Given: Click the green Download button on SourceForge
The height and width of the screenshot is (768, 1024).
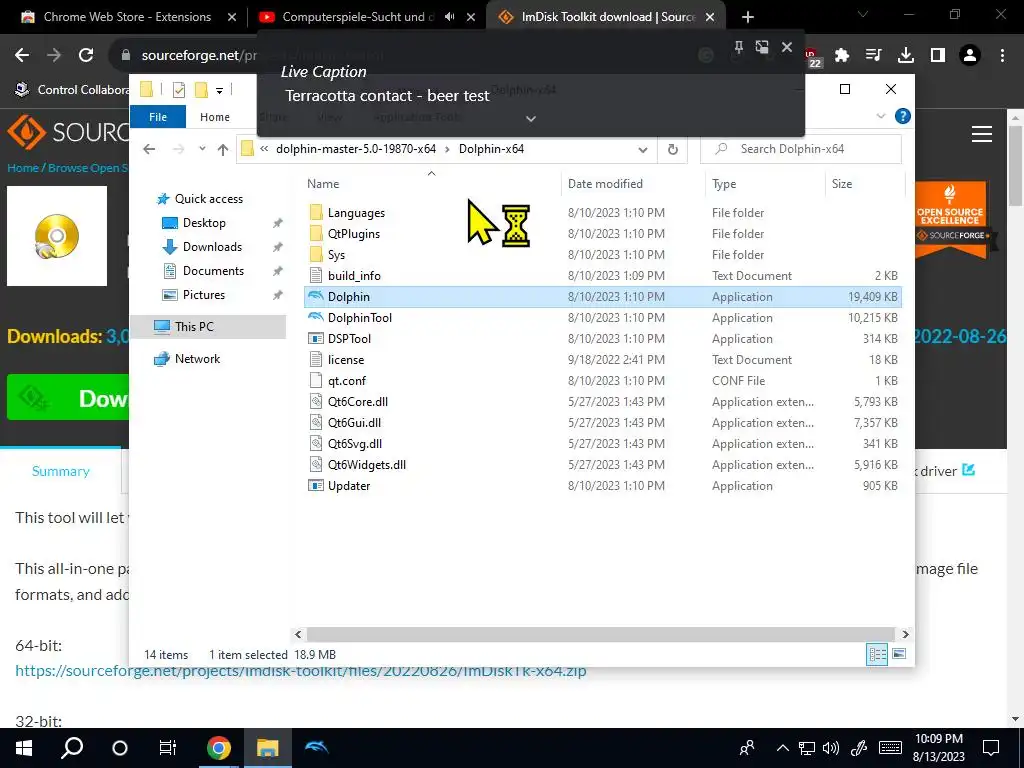Looking at the screenshot, I should click(68, 397).
